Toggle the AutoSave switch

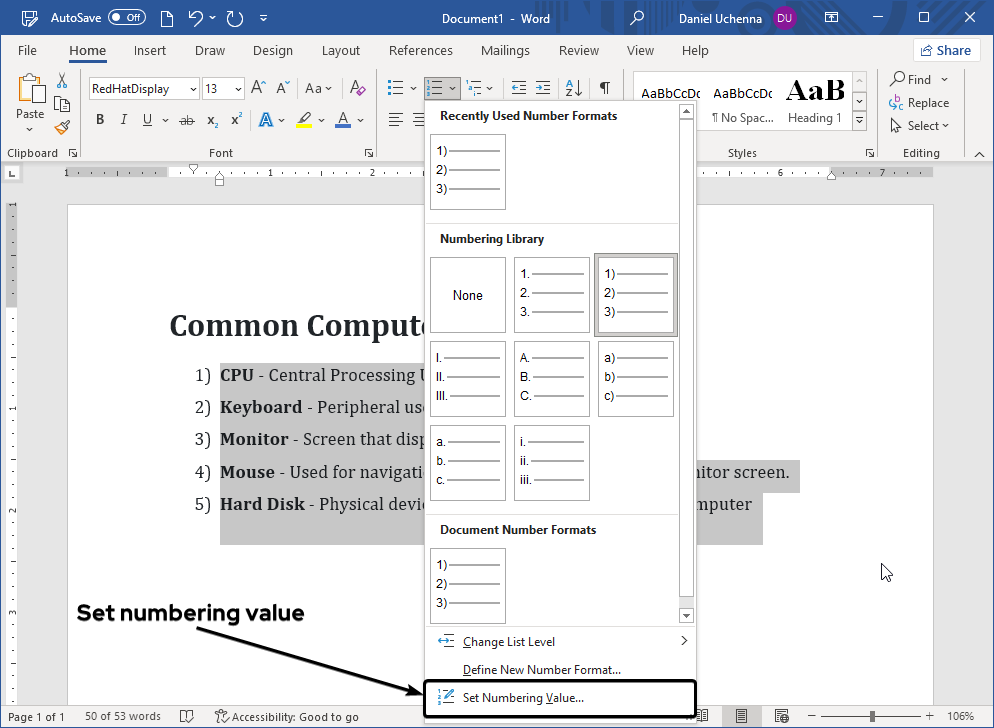[x=126, y=18]
